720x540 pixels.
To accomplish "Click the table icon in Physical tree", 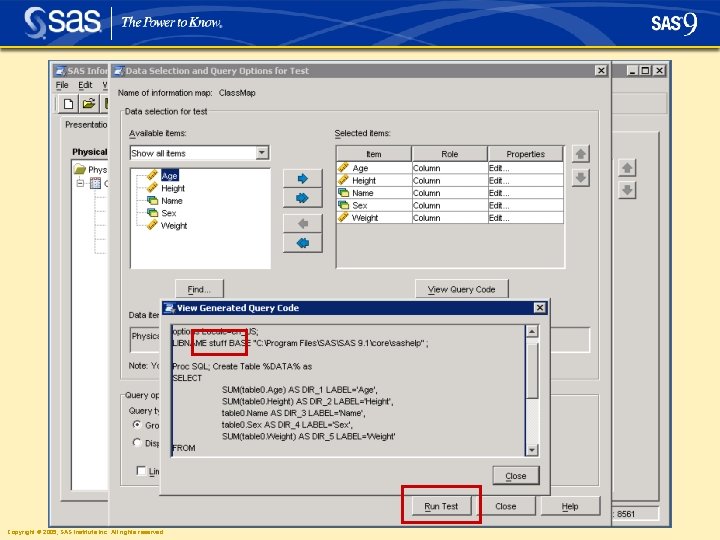I will 95,183.
